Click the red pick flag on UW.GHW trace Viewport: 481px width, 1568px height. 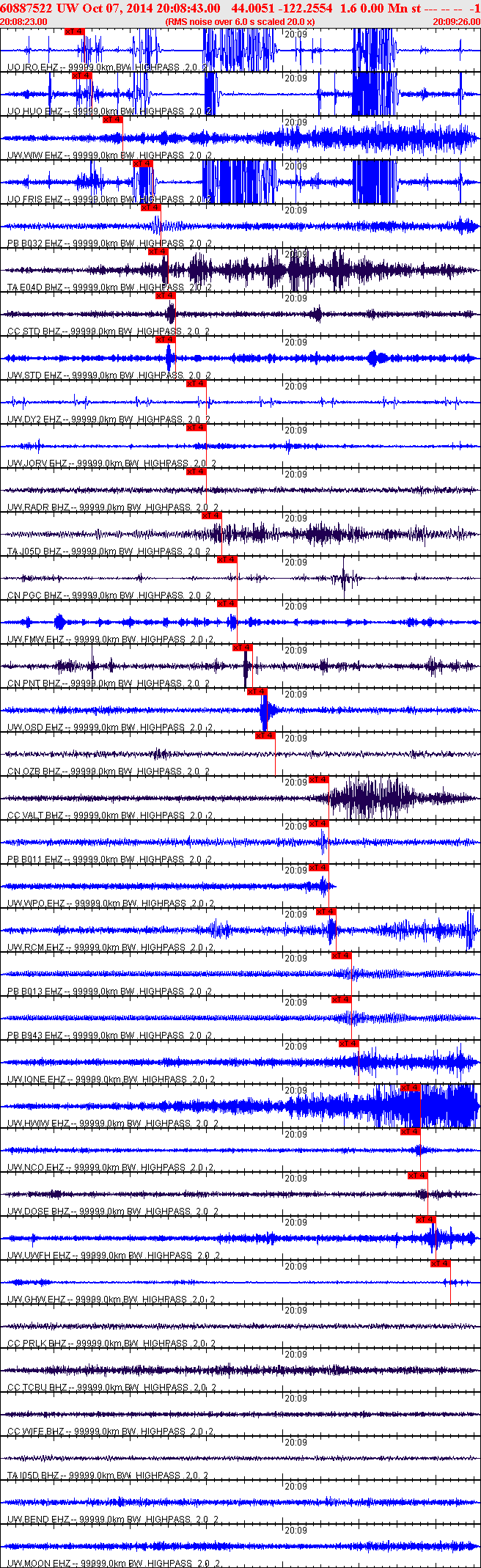pyautogui.click(x=441, y=1264)
